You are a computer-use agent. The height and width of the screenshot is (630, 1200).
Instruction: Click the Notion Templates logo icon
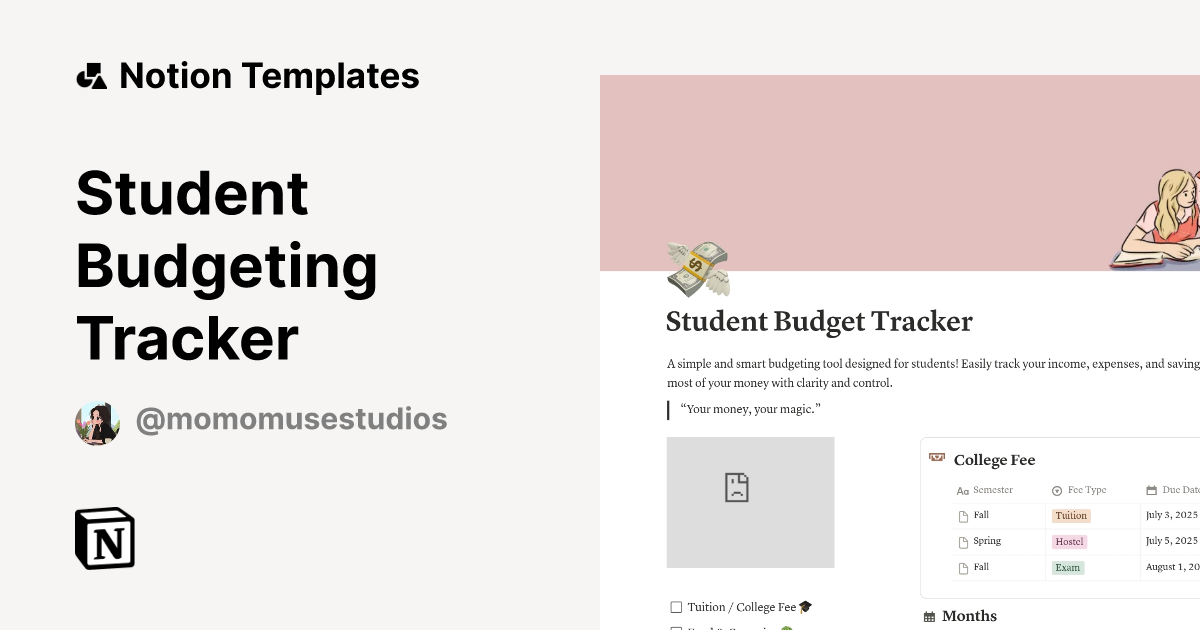point(91,75)
